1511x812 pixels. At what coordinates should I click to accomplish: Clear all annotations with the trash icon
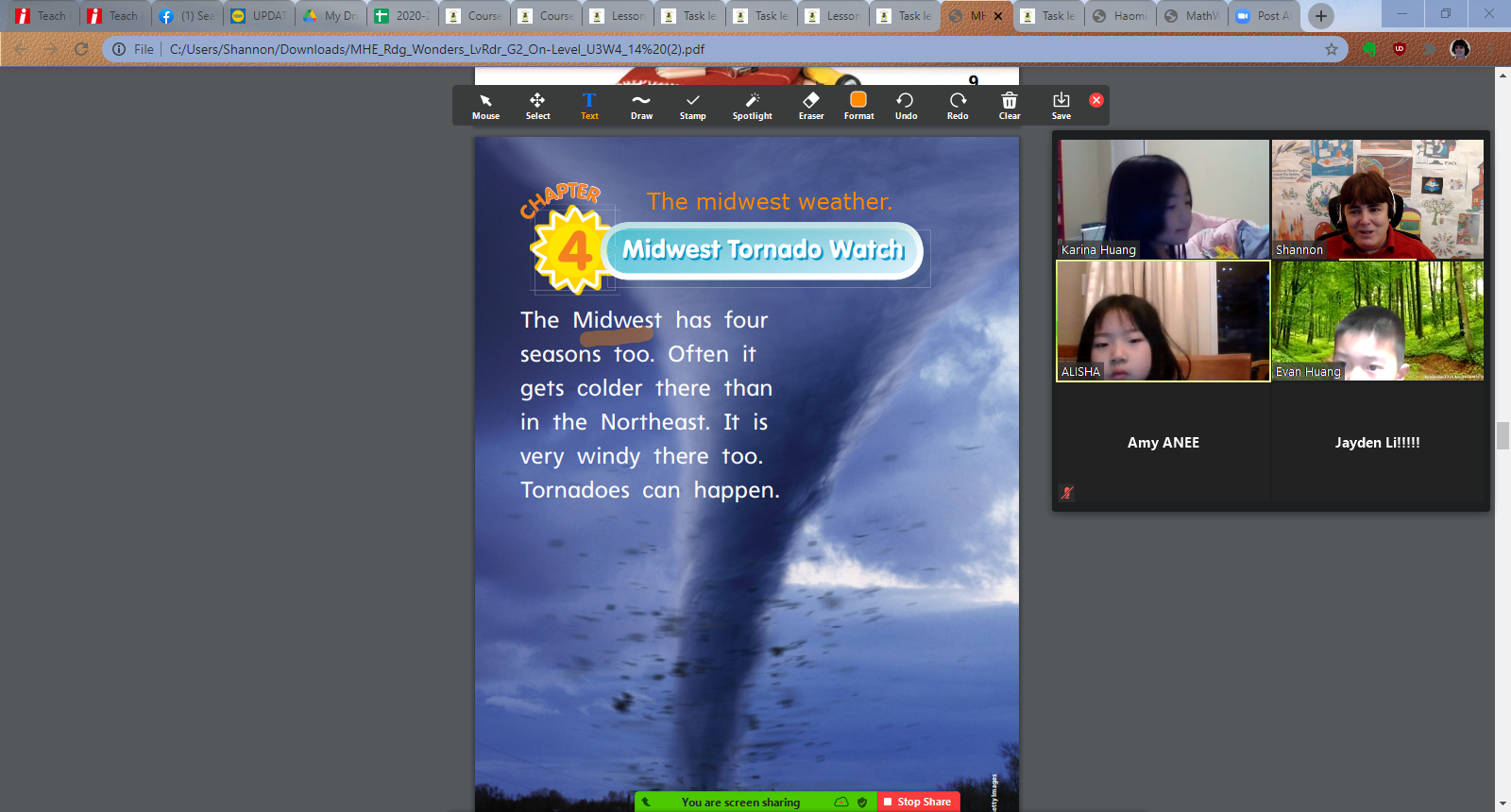tap(1010, 106)
